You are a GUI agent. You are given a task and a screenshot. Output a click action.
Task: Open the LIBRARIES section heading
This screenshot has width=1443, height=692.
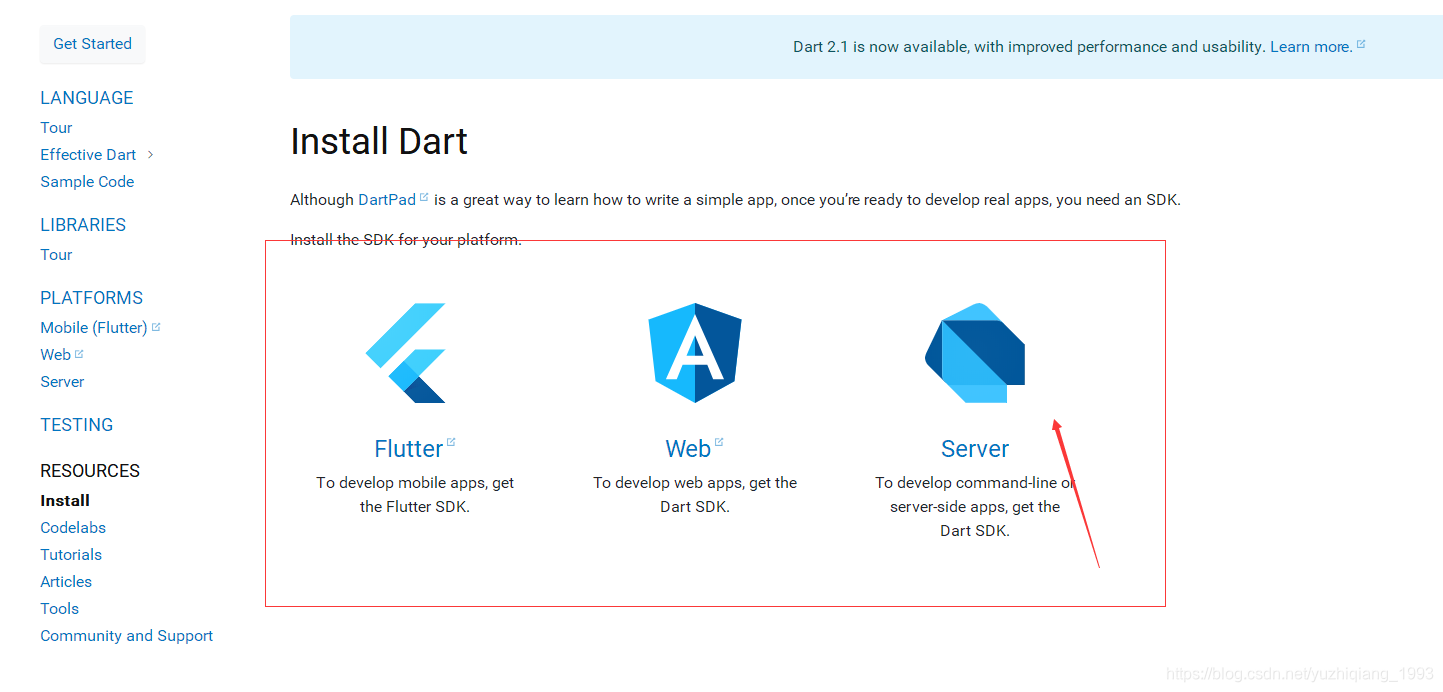(x=83, y=225)
